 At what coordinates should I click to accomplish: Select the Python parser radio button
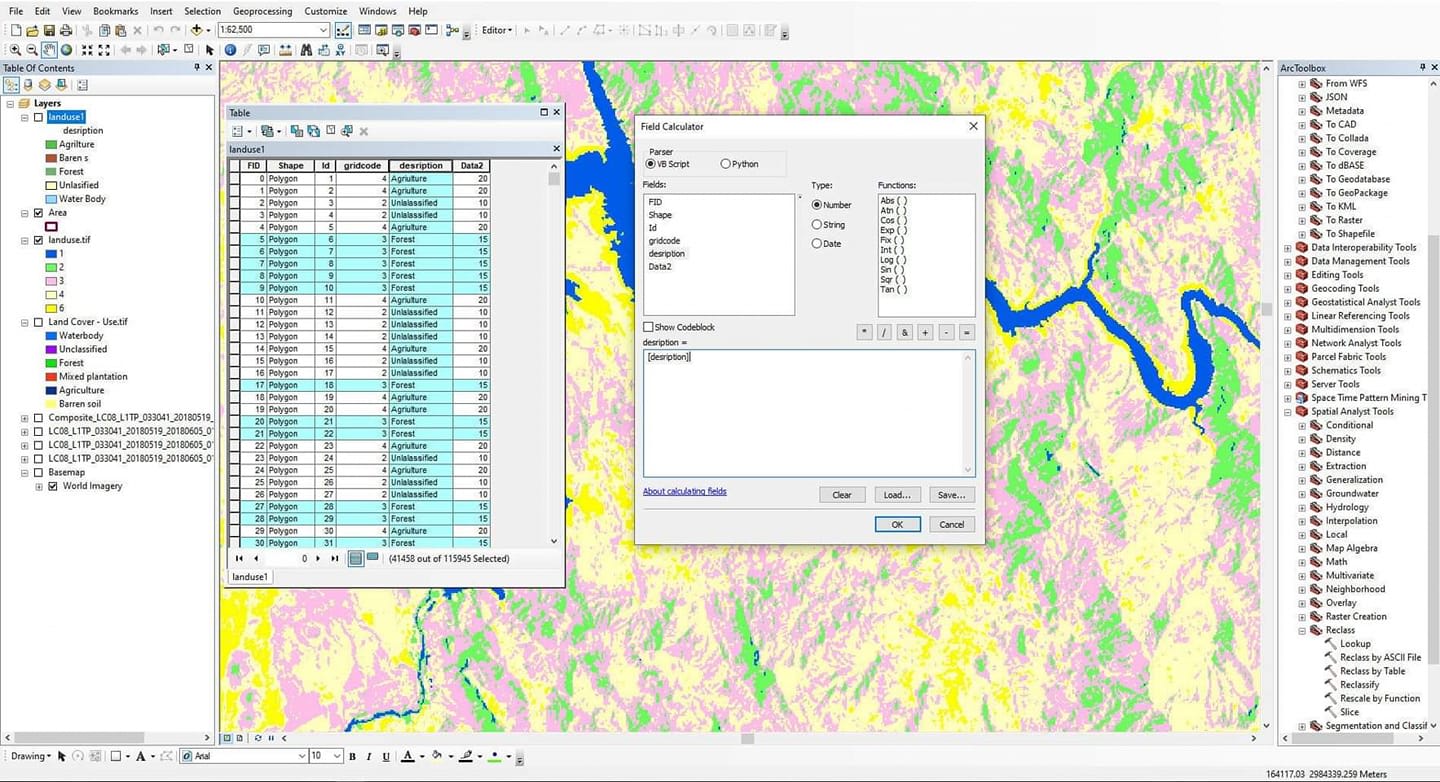[726, 163]
